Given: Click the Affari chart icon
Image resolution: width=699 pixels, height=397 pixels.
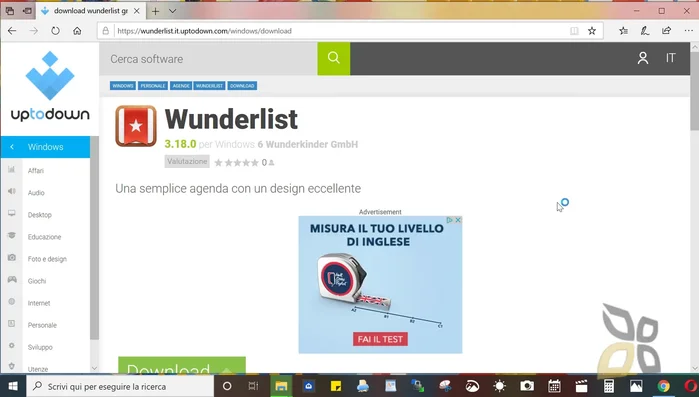Looking at the screenshot, I should point(12,169).
